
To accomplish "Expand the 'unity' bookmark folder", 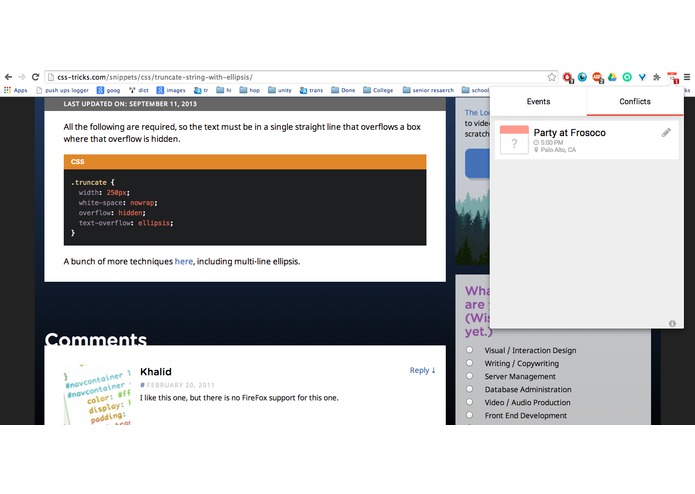I will (280, 90).
